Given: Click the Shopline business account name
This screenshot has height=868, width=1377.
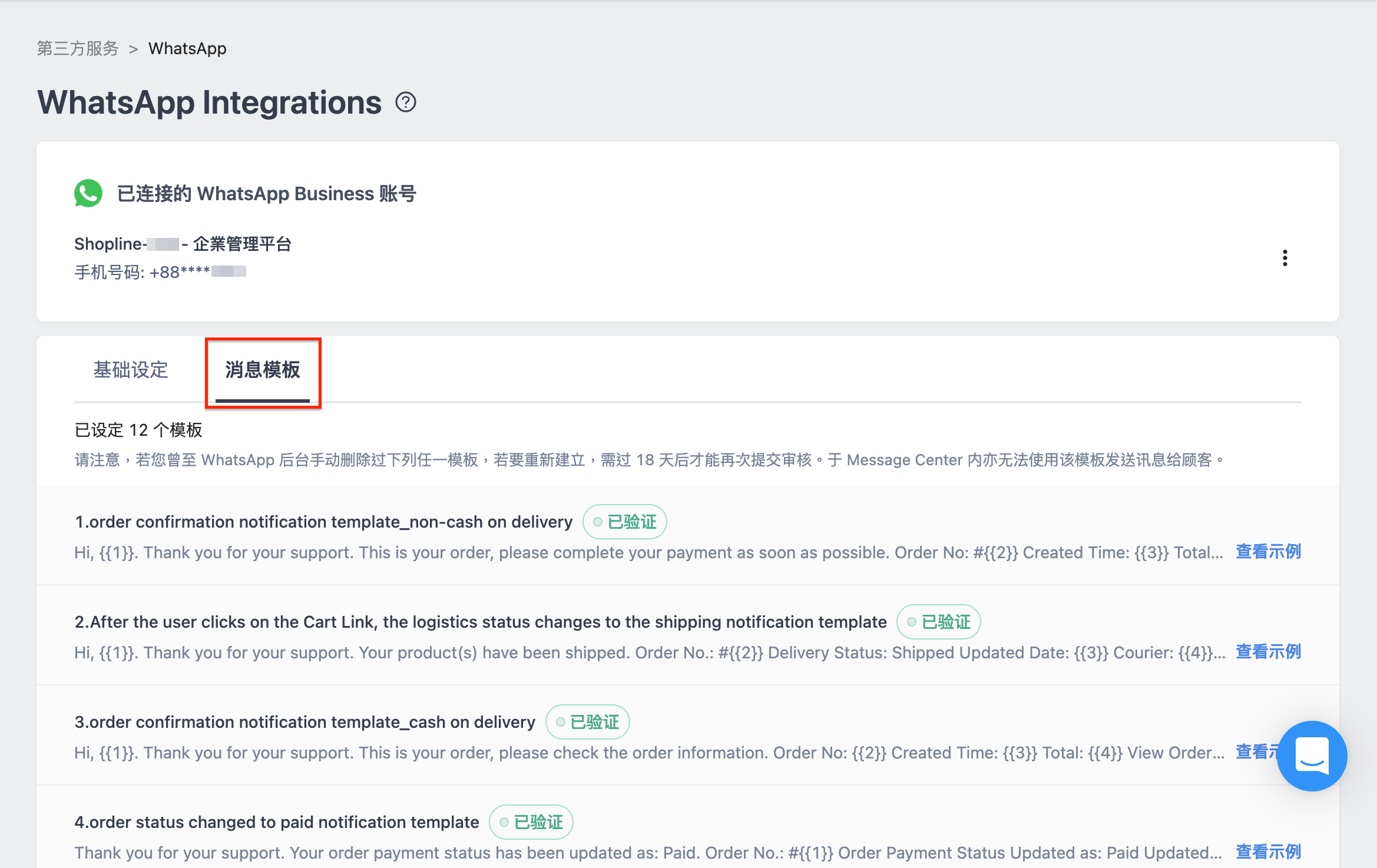Looking at the screenshot, I should pyautogui.click(x=183, y=244).
